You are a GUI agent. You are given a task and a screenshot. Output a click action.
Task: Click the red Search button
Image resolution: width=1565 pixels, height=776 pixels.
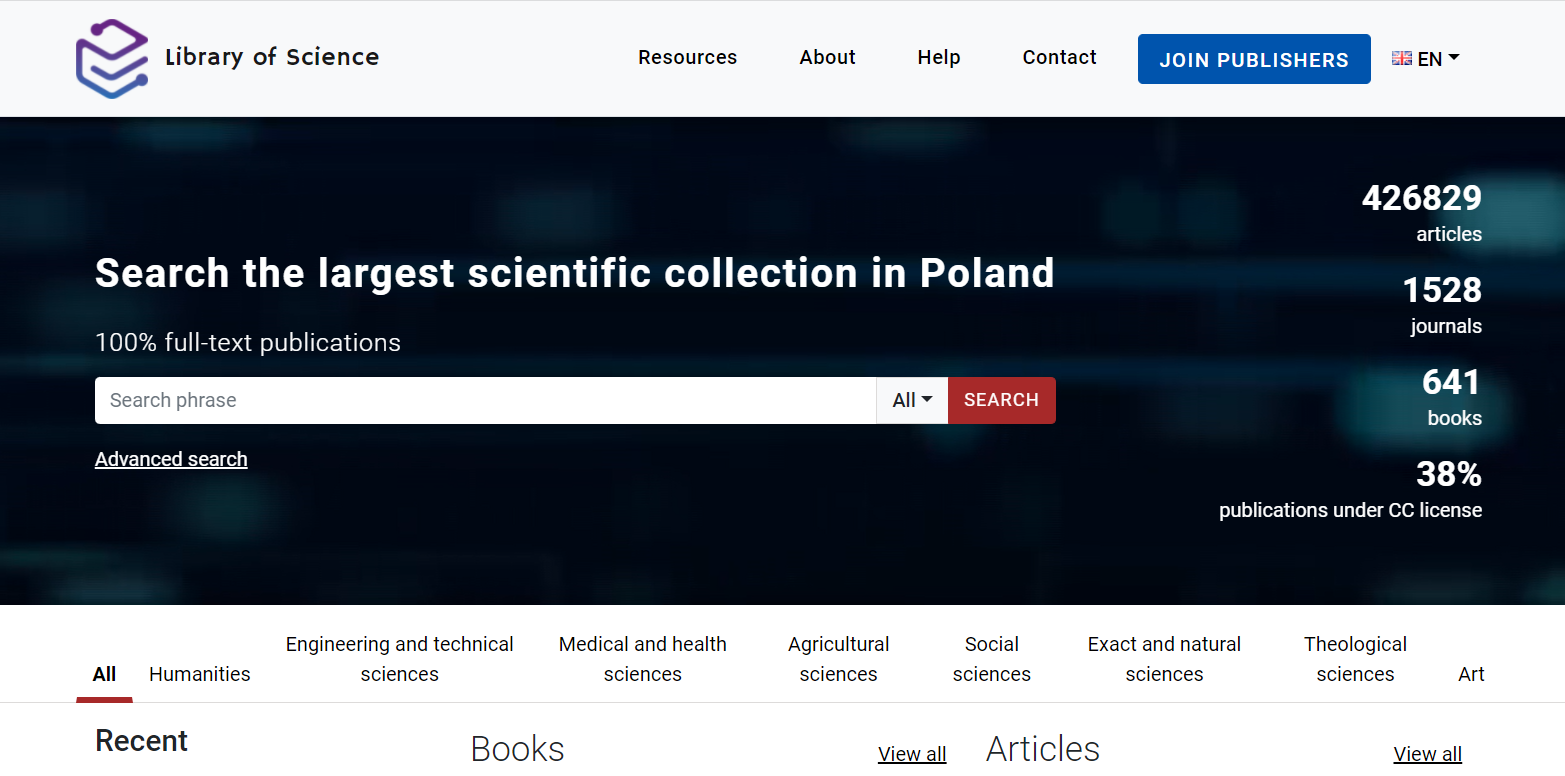[x=1001, y=400]
